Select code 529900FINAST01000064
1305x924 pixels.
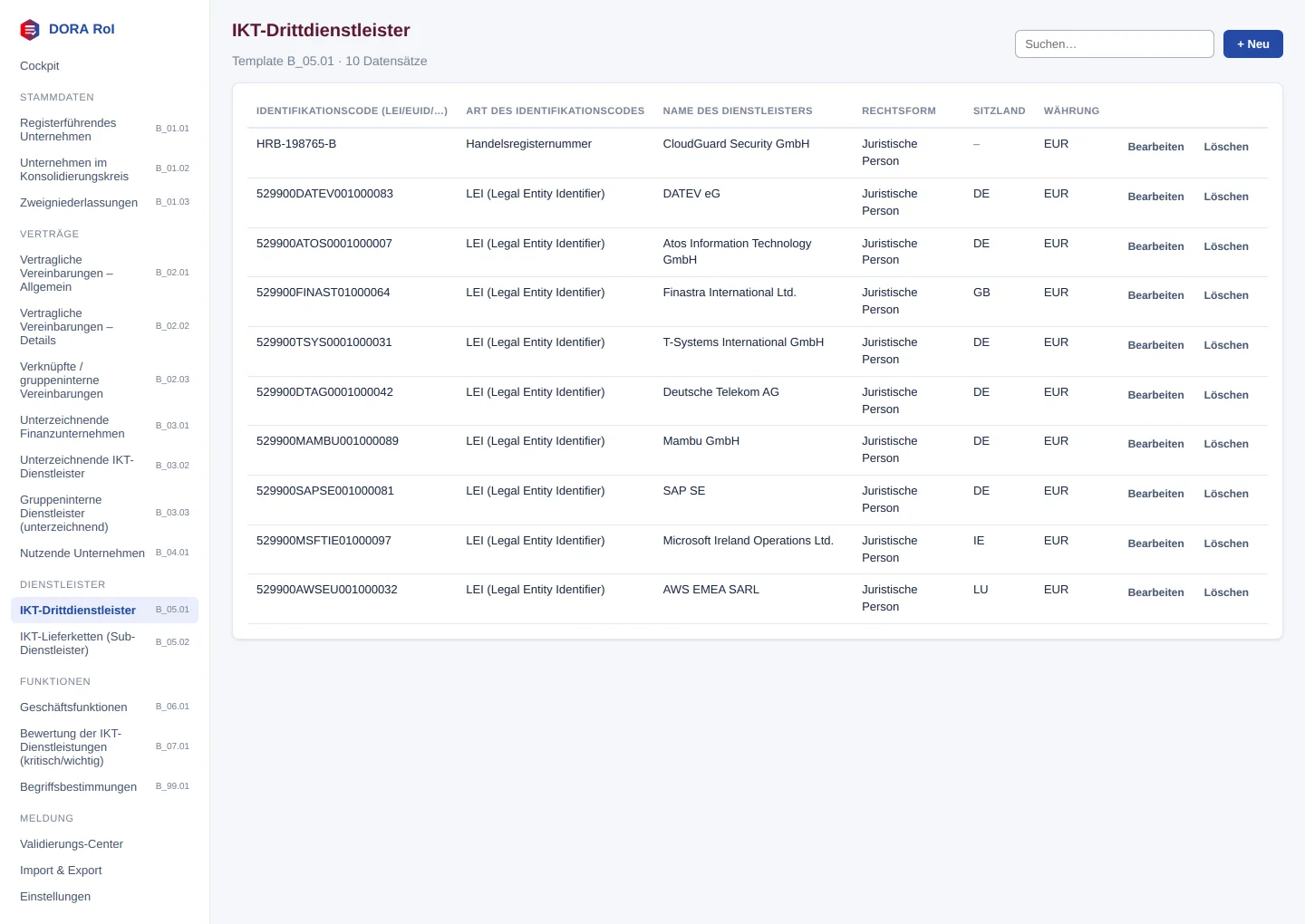pos(324,293)
